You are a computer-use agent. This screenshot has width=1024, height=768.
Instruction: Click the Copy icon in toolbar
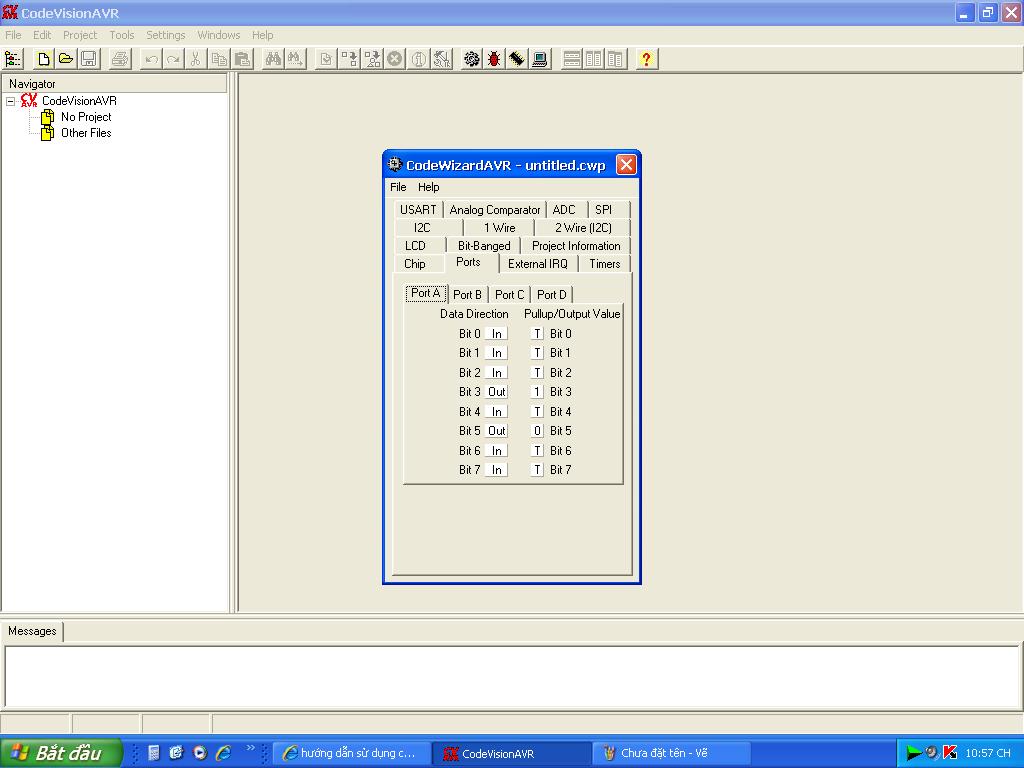click(219, 59)
